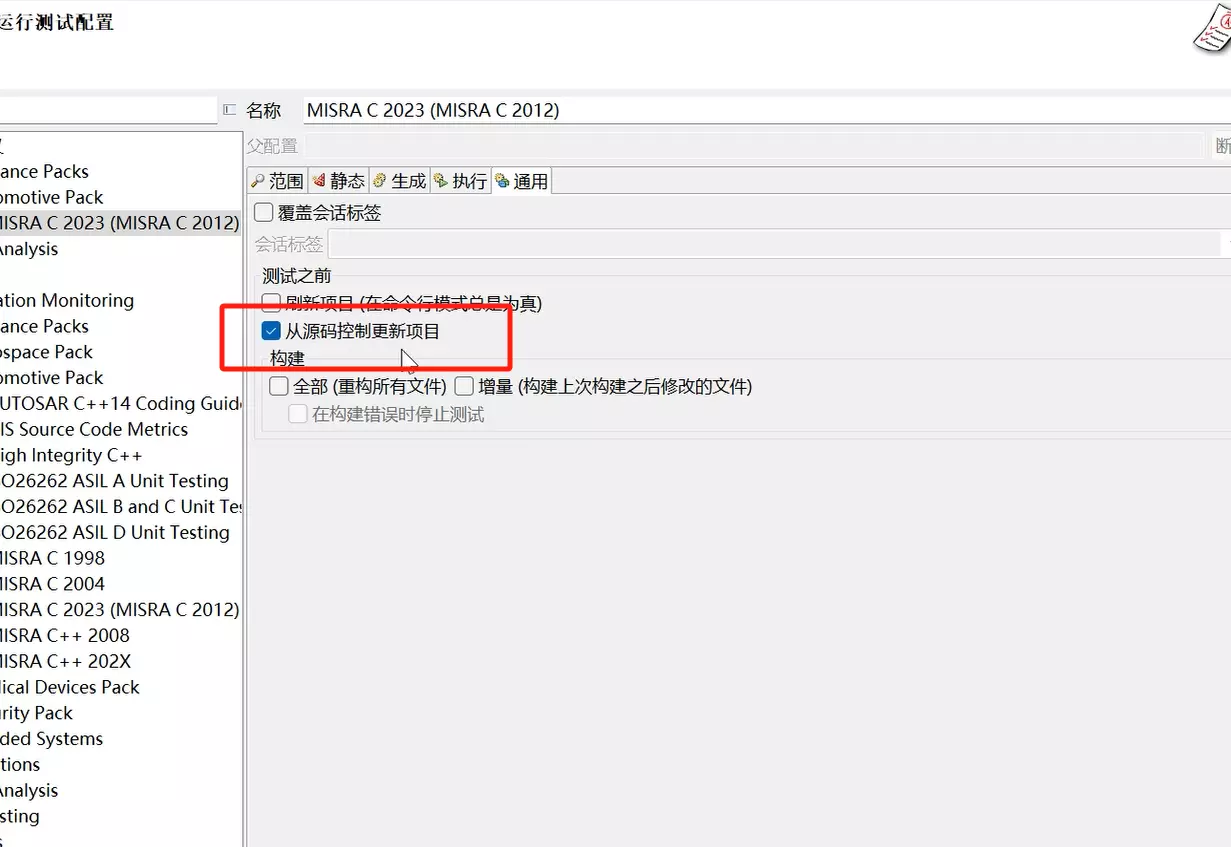Tick the 全部 (重构所有文件) checkbox
The height and width of the screenshot is (847, 1231).
pyautogui.click(x=279, y=386)
